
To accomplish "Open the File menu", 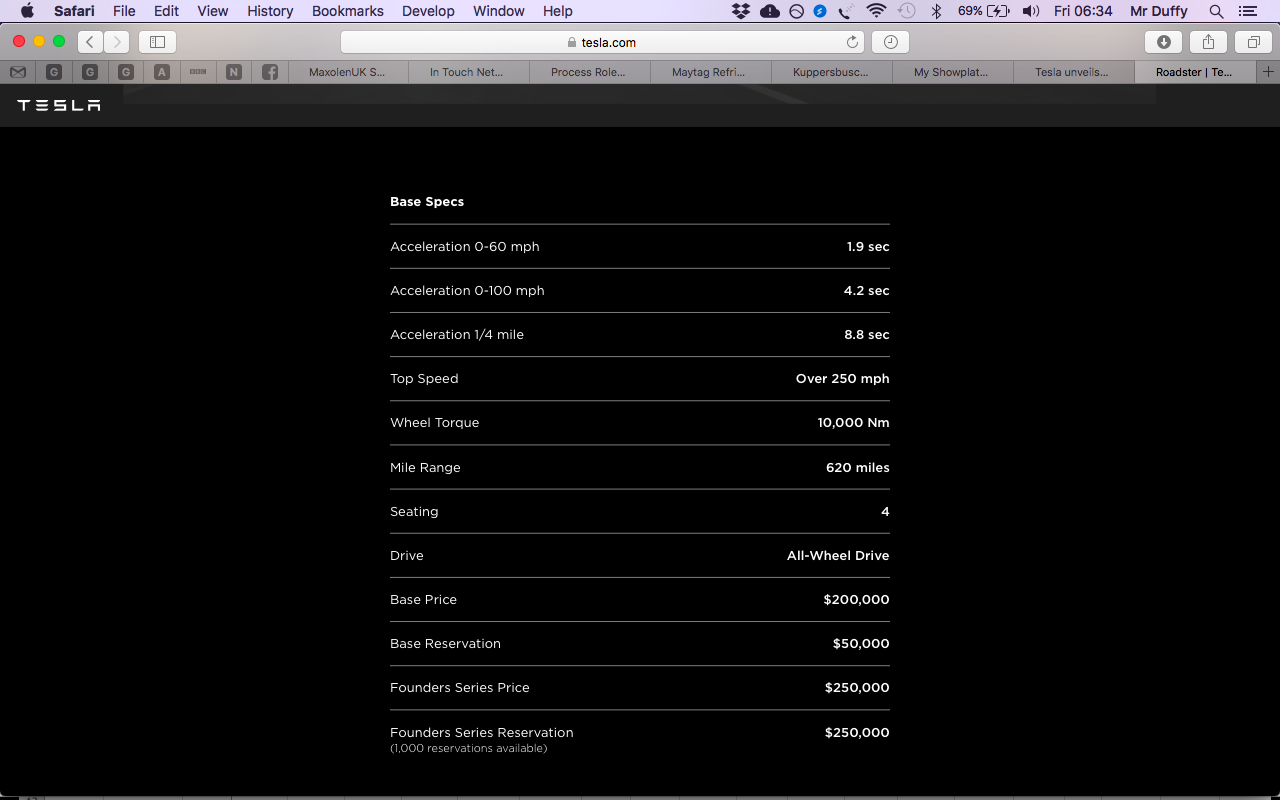I will [x=124, y=11].
